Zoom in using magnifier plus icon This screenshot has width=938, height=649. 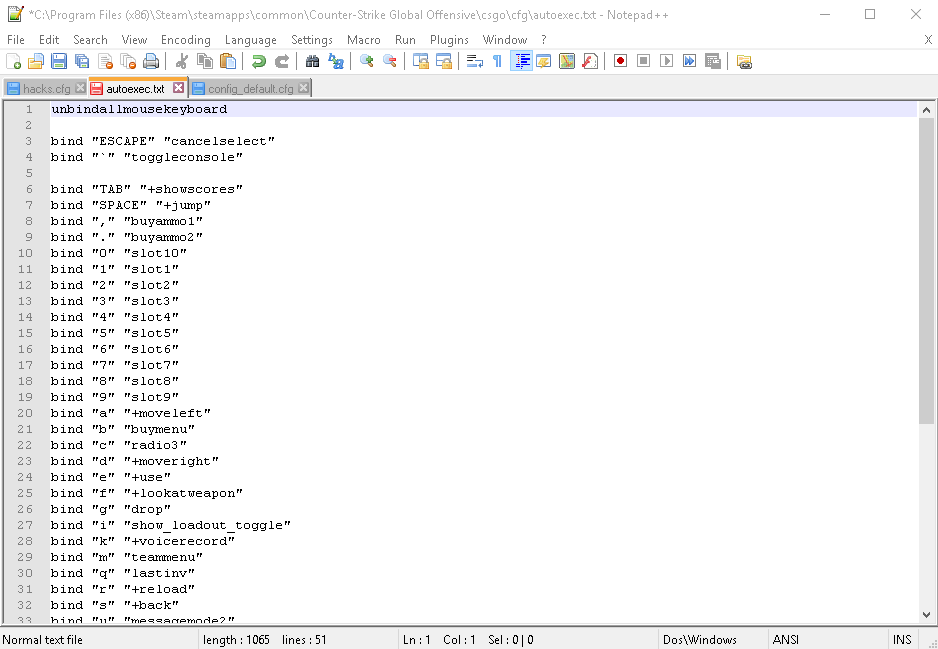[x=366, y=61]
